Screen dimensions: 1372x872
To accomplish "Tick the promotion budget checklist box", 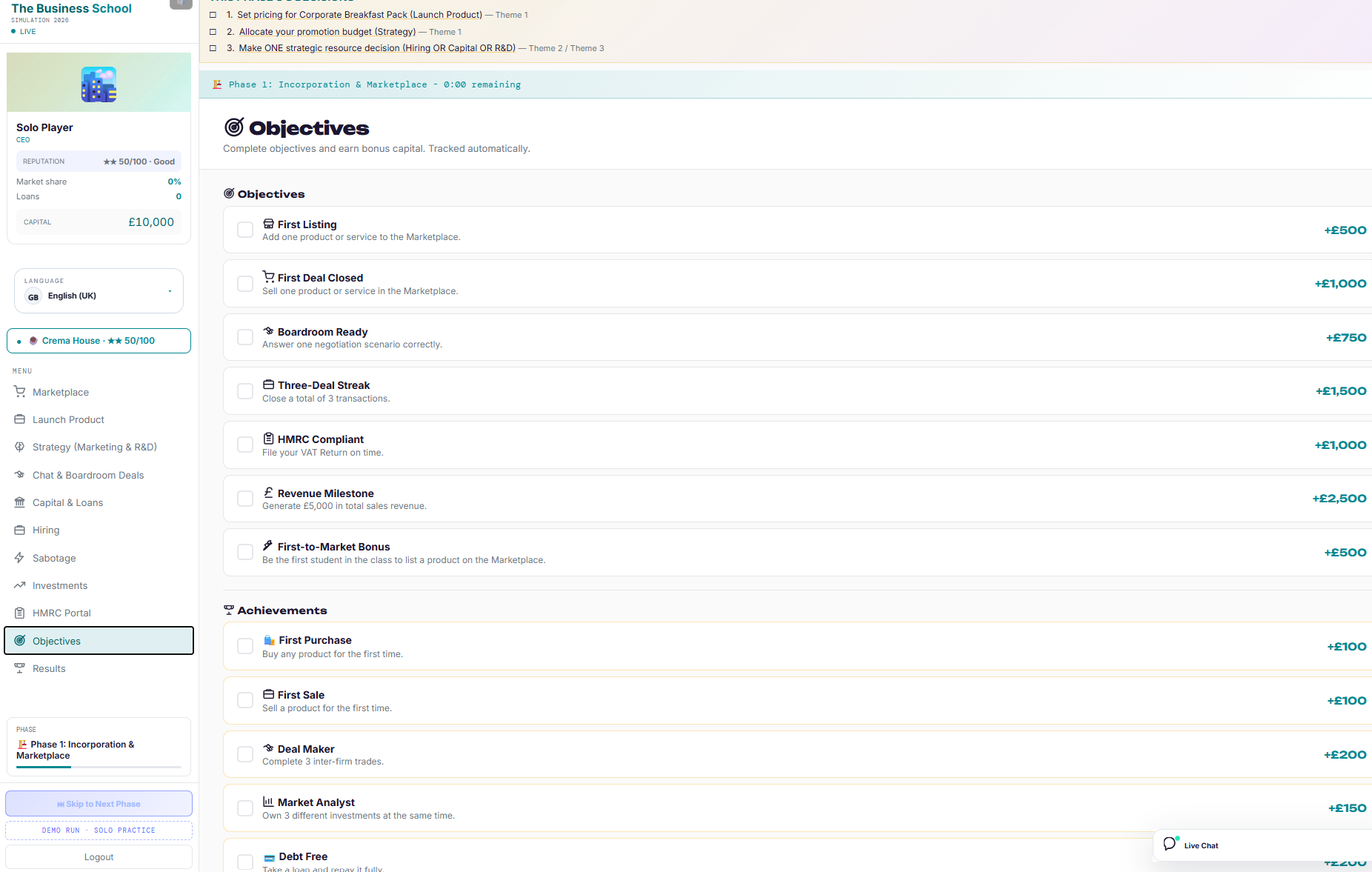I will 213,32.
